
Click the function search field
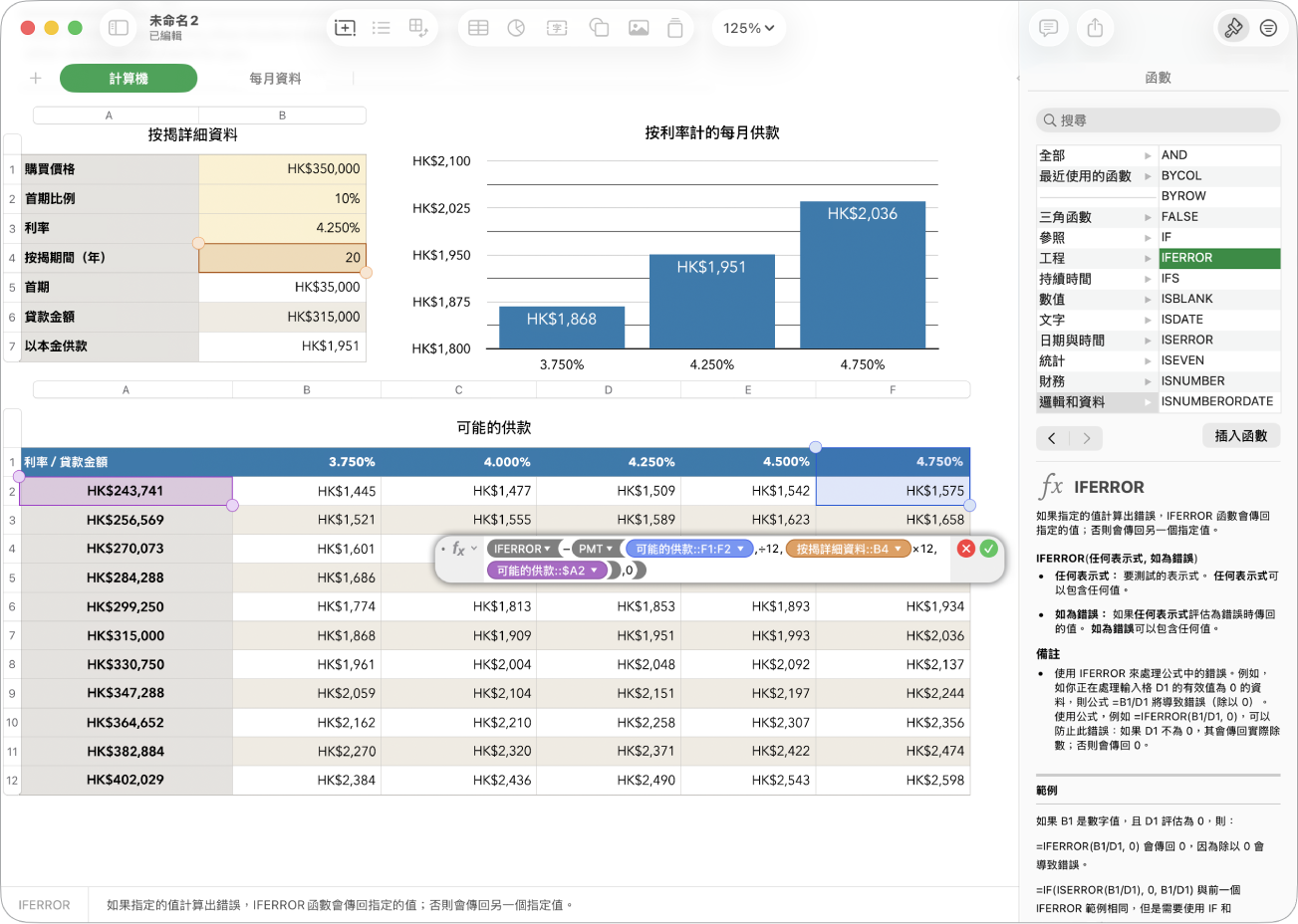point(1158,120)
